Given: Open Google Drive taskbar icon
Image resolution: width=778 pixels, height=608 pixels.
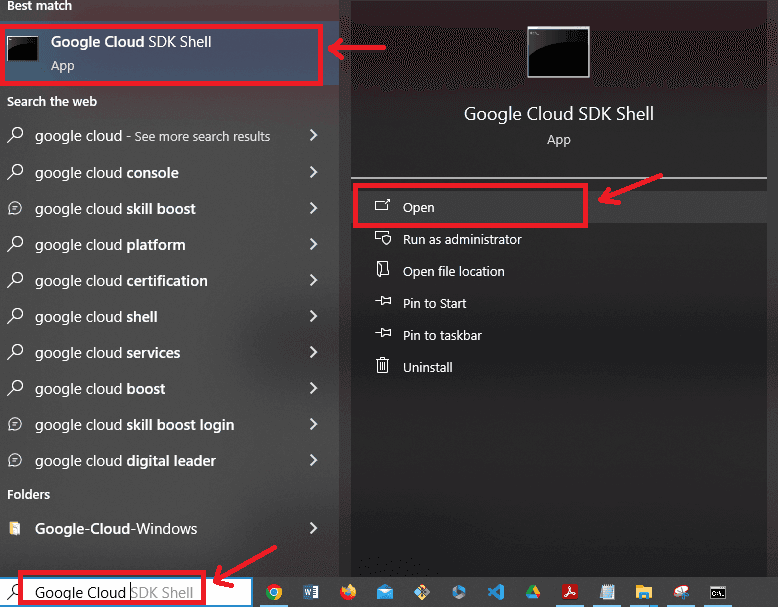Looking at the screenshot, I should click(x=533, y=593).
